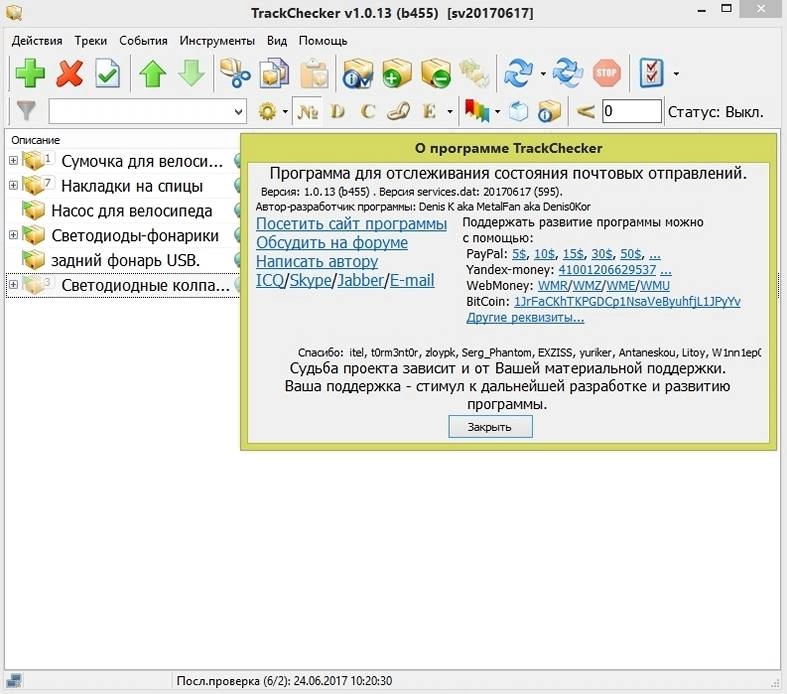Delete track using the red X icon
Viewport: 787px width, 694px height.
pyautogui.click(x=69, y=74)
